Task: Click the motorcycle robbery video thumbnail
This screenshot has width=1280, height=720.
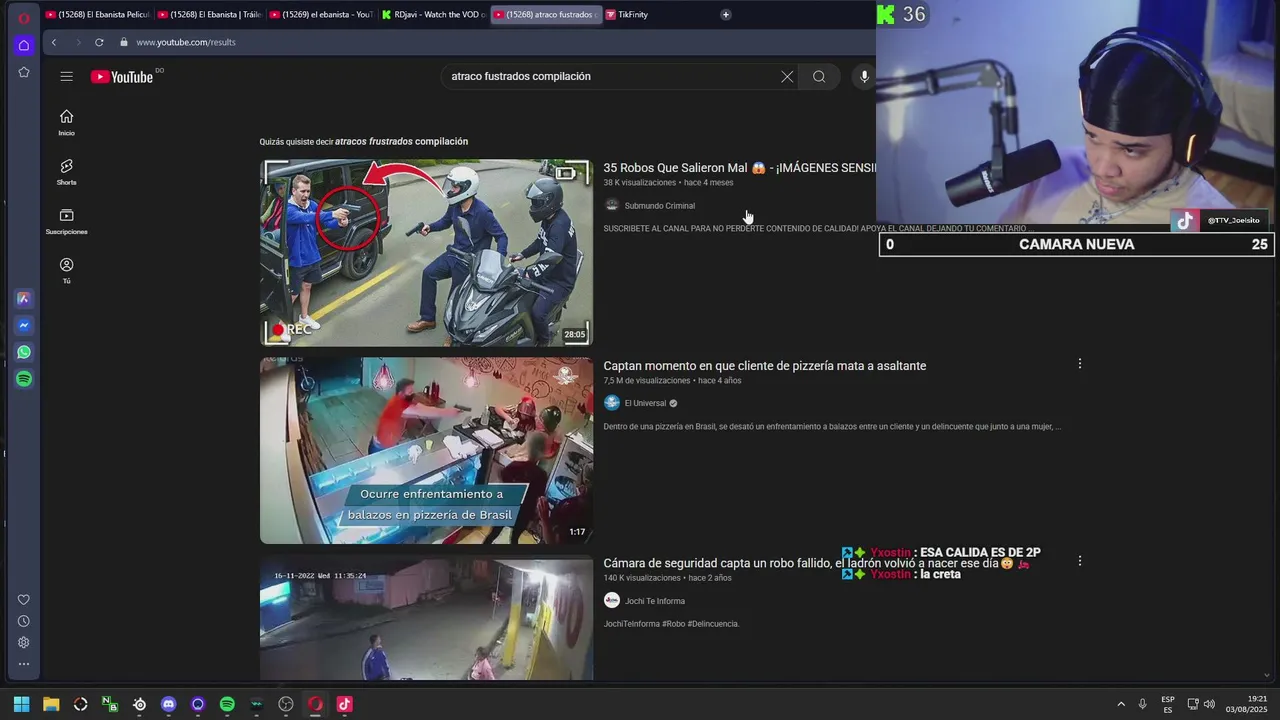Action: (x=426, y=253)
